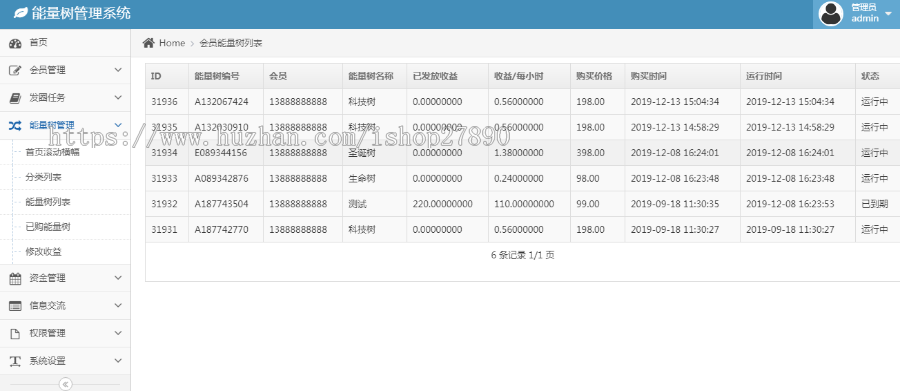Image resolution: width=900 pixels, height=391 pixels.
Task: Go to Home breadcrumb link
Action: (172, 43)
